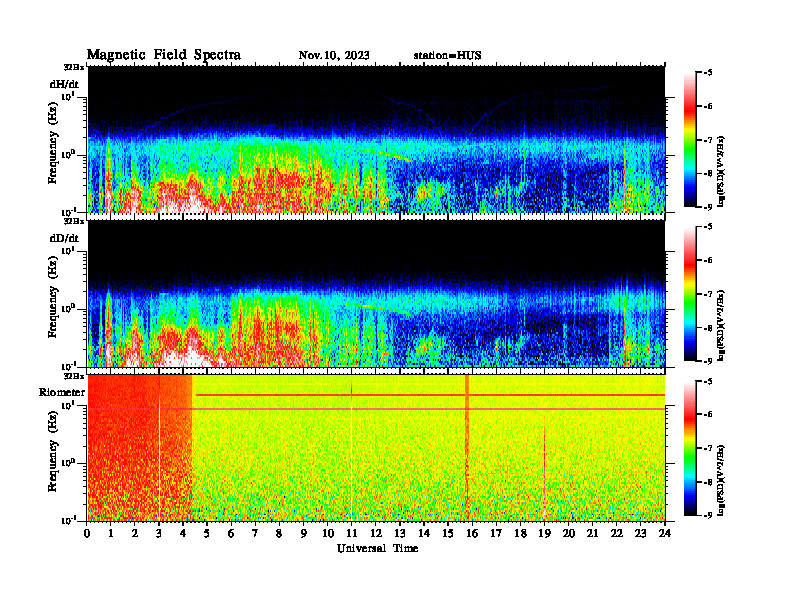
Task: Click the "-6" tick on Riometer color bar
Action: (x=708, y=414)
